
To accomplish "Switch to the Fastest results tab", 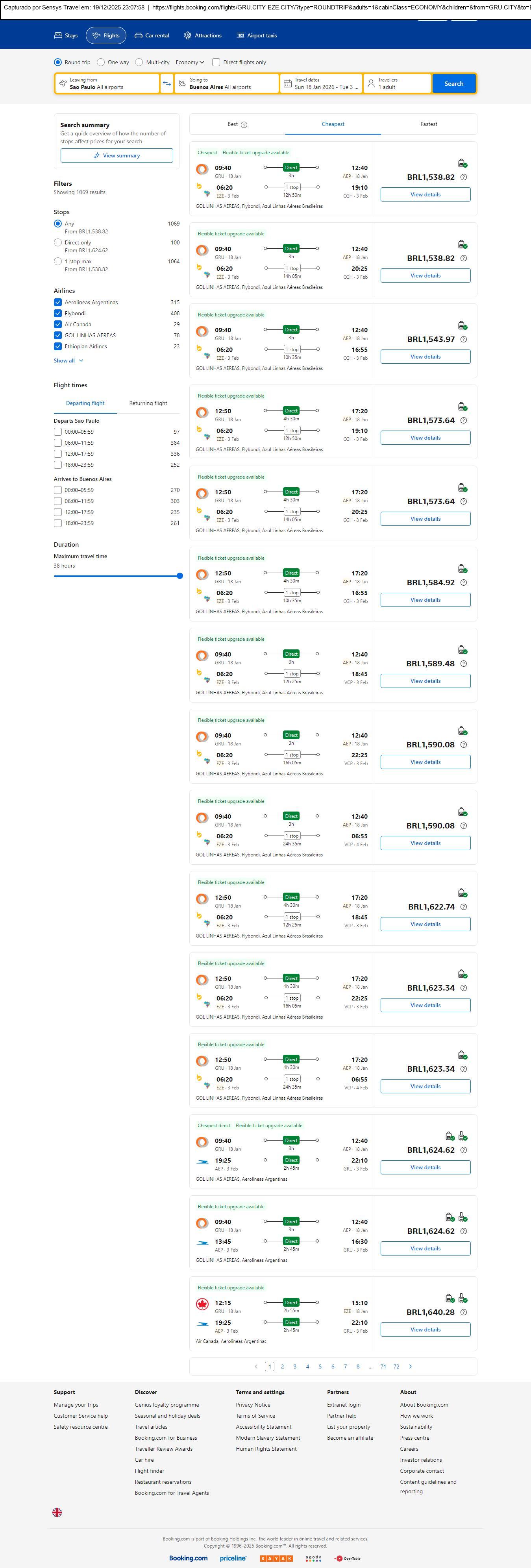I will (429, 124).
